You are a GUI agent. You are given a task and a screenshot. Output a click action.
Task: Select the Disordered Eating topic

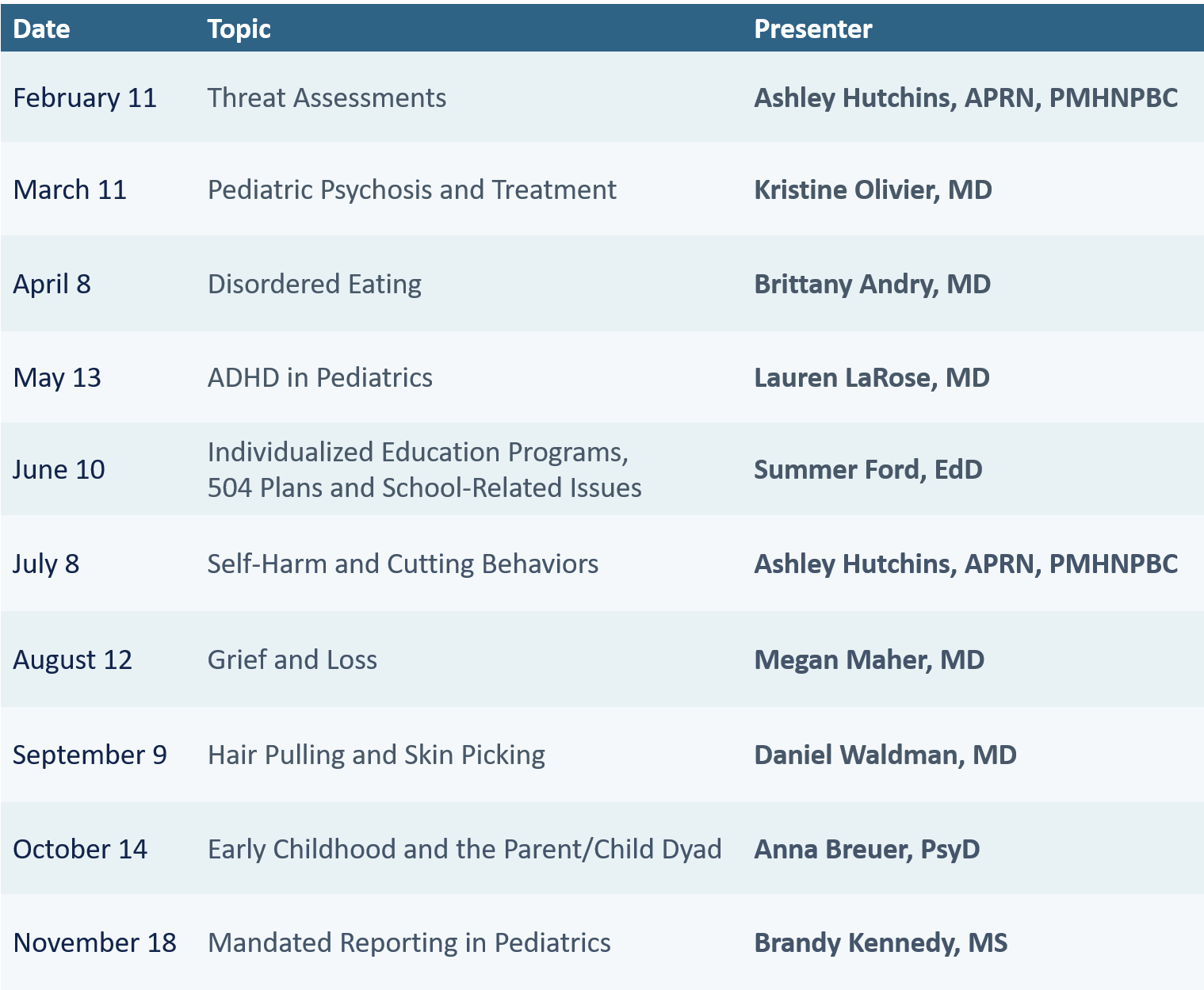tap(314, 285)
